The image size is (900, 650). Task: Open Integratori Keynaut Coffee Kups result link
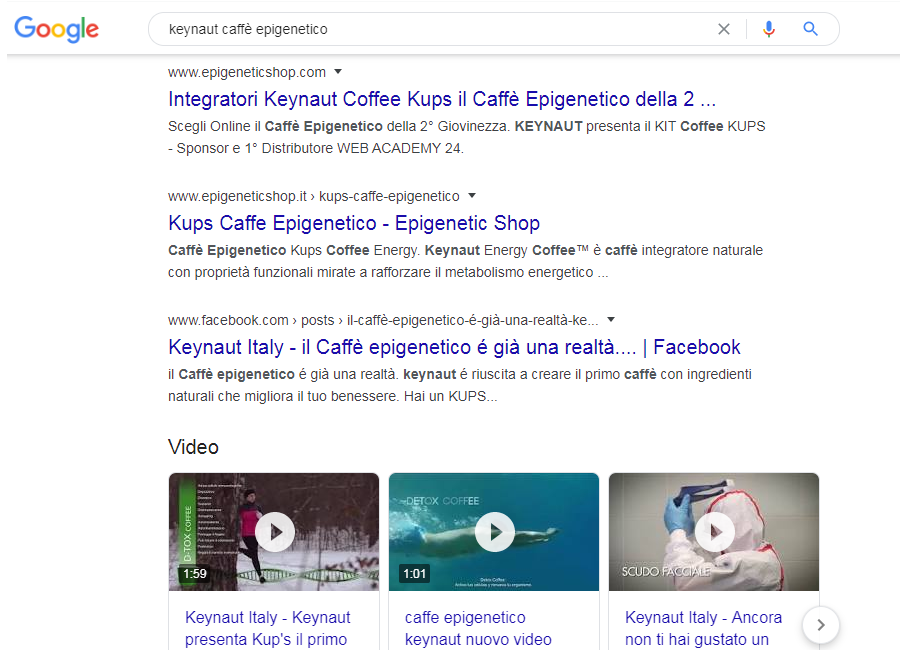(x=442, y=99)
